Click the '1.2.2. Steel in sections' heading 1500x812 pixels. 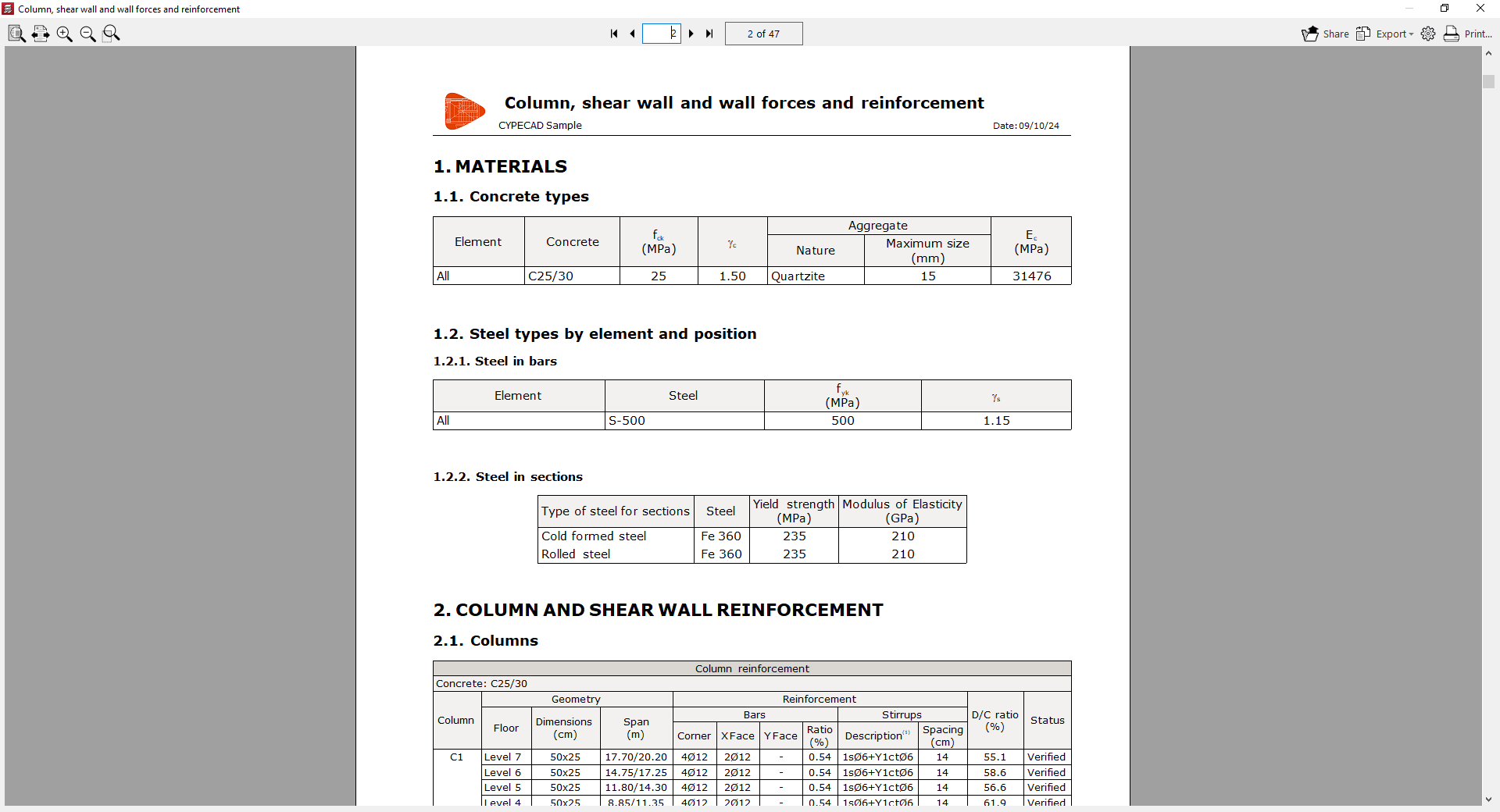tap(508, 477)
